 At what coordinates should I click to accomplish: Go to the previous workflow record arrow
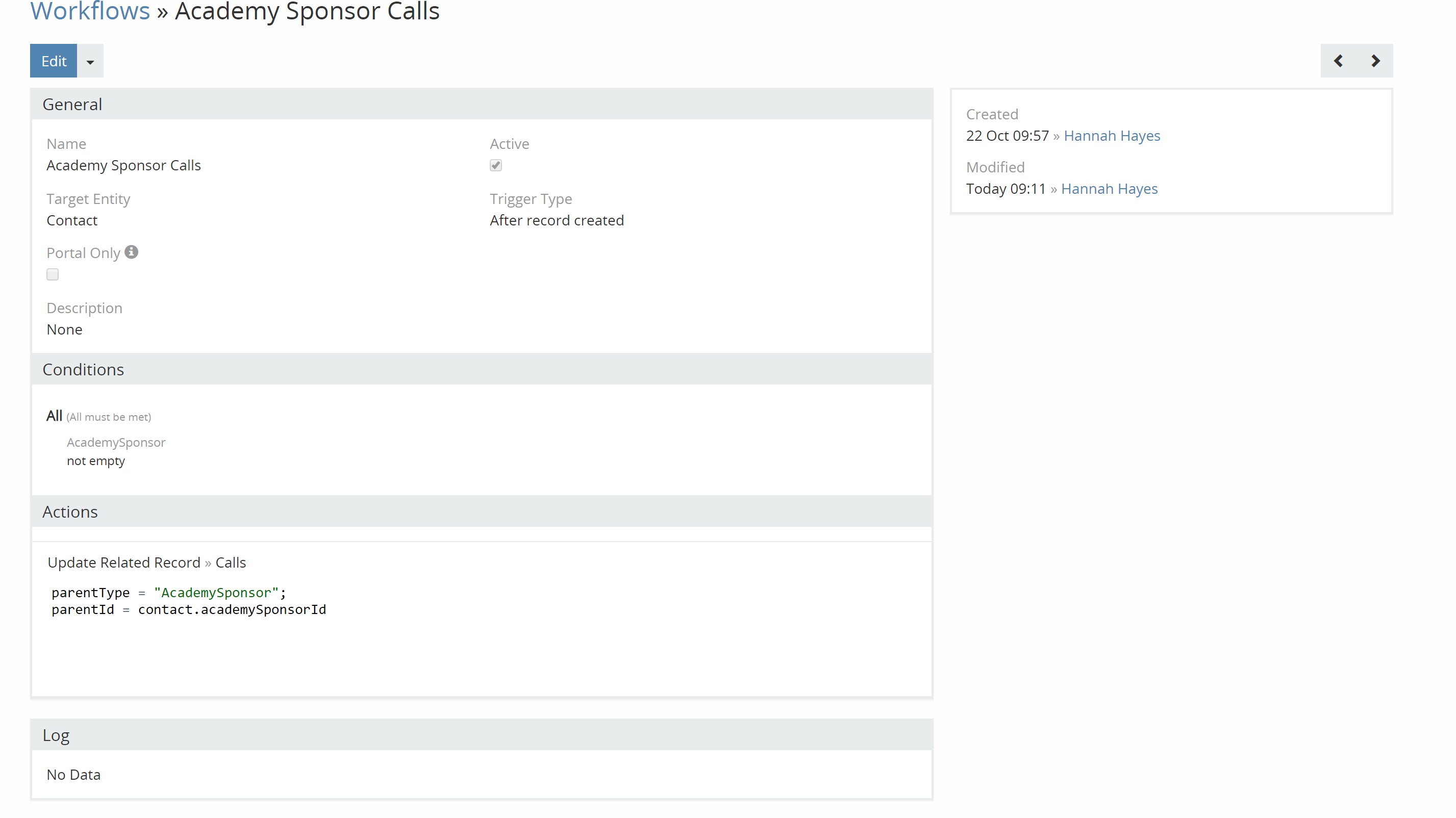pyautogui.click(x=1338, y=61)
